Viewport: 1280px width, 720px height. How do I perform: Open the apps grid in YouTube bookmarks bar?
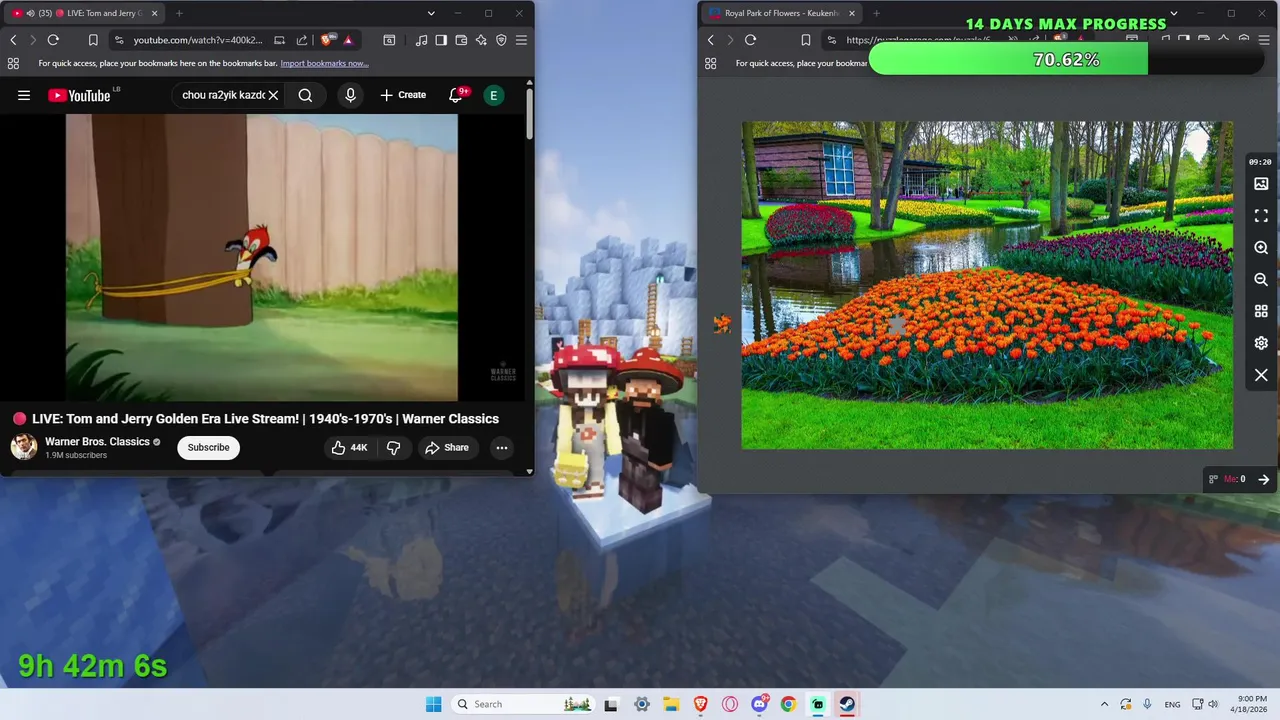(x=13, y=63)
